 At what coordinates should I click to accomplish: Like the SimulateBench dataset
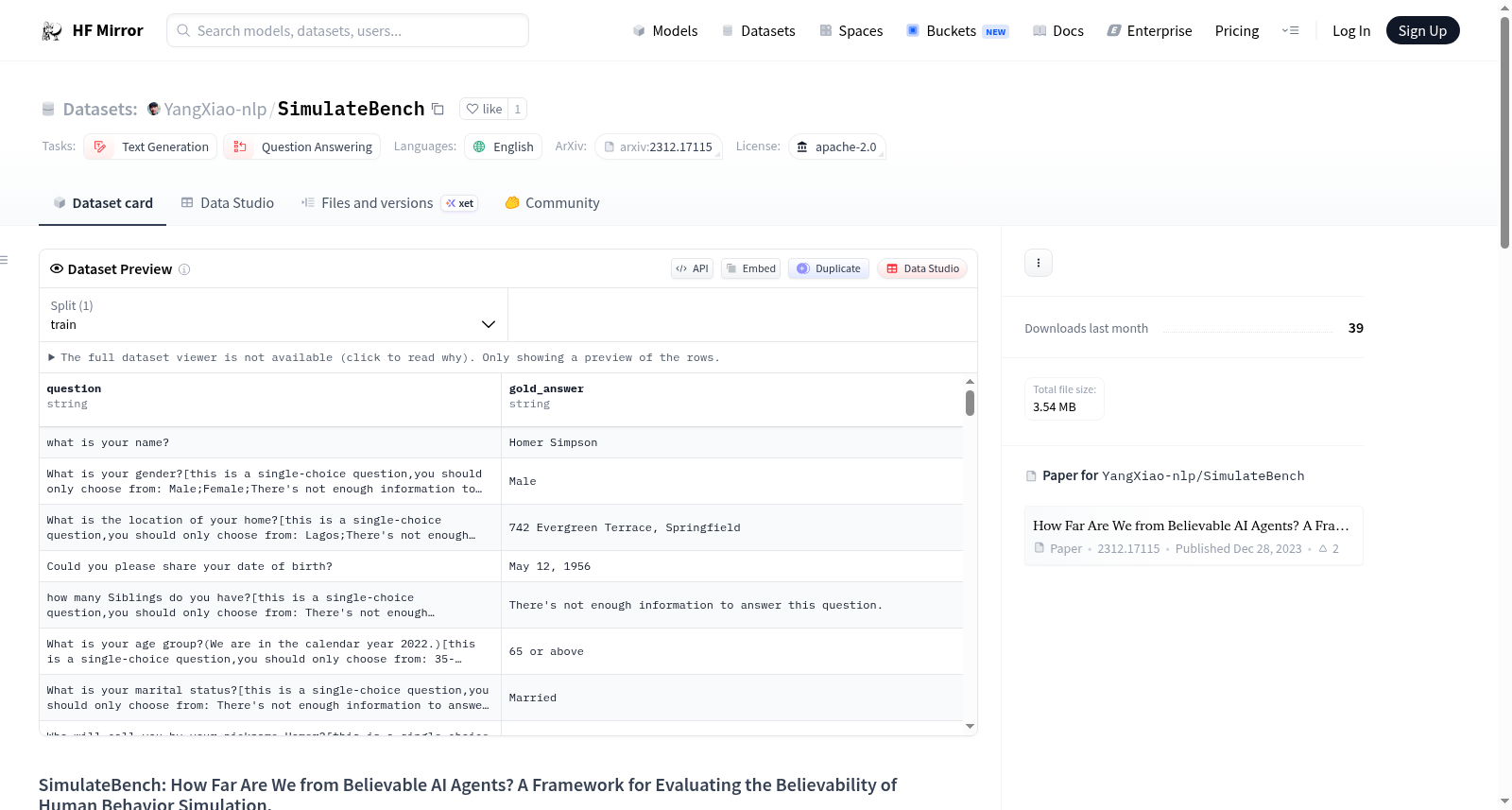point(484,109)
